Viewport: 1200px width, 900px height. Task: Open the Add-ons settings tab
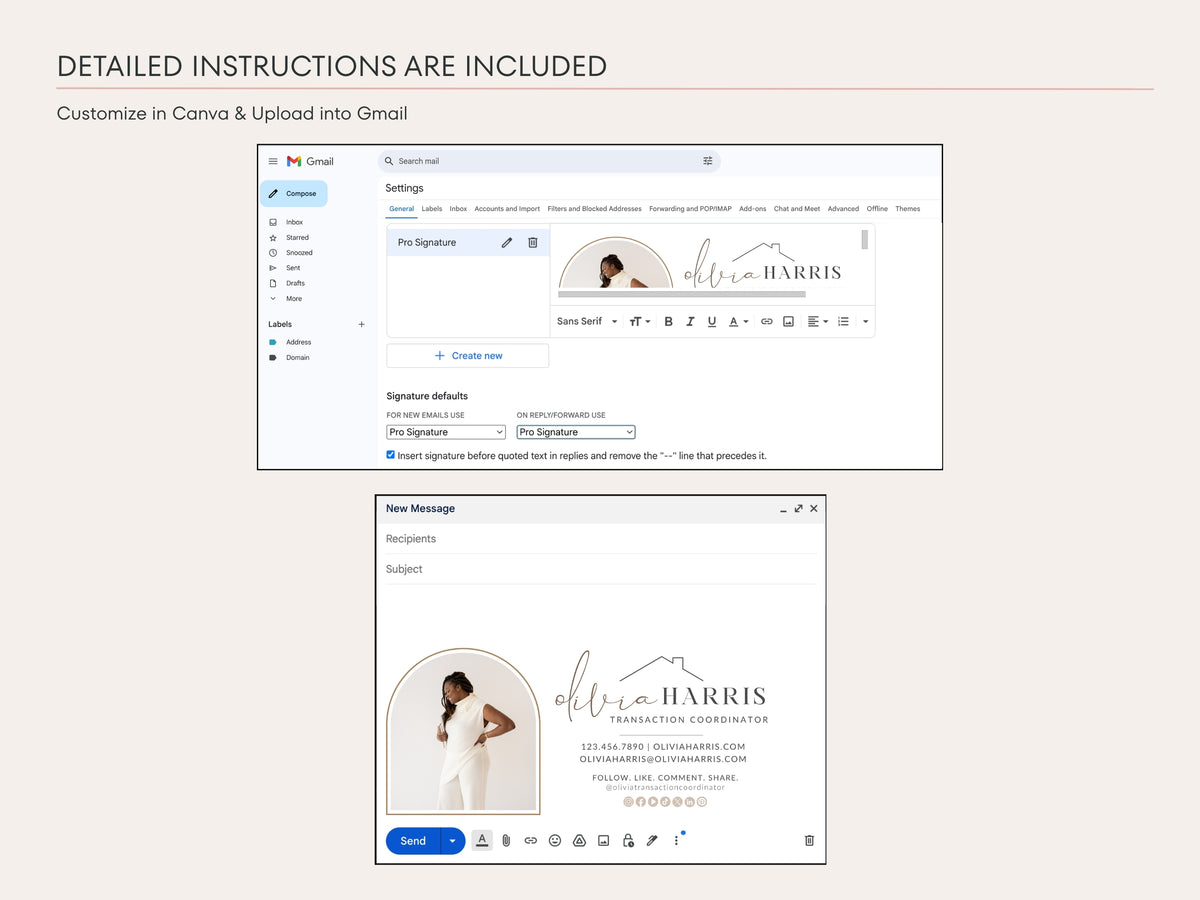pos(753,209)
